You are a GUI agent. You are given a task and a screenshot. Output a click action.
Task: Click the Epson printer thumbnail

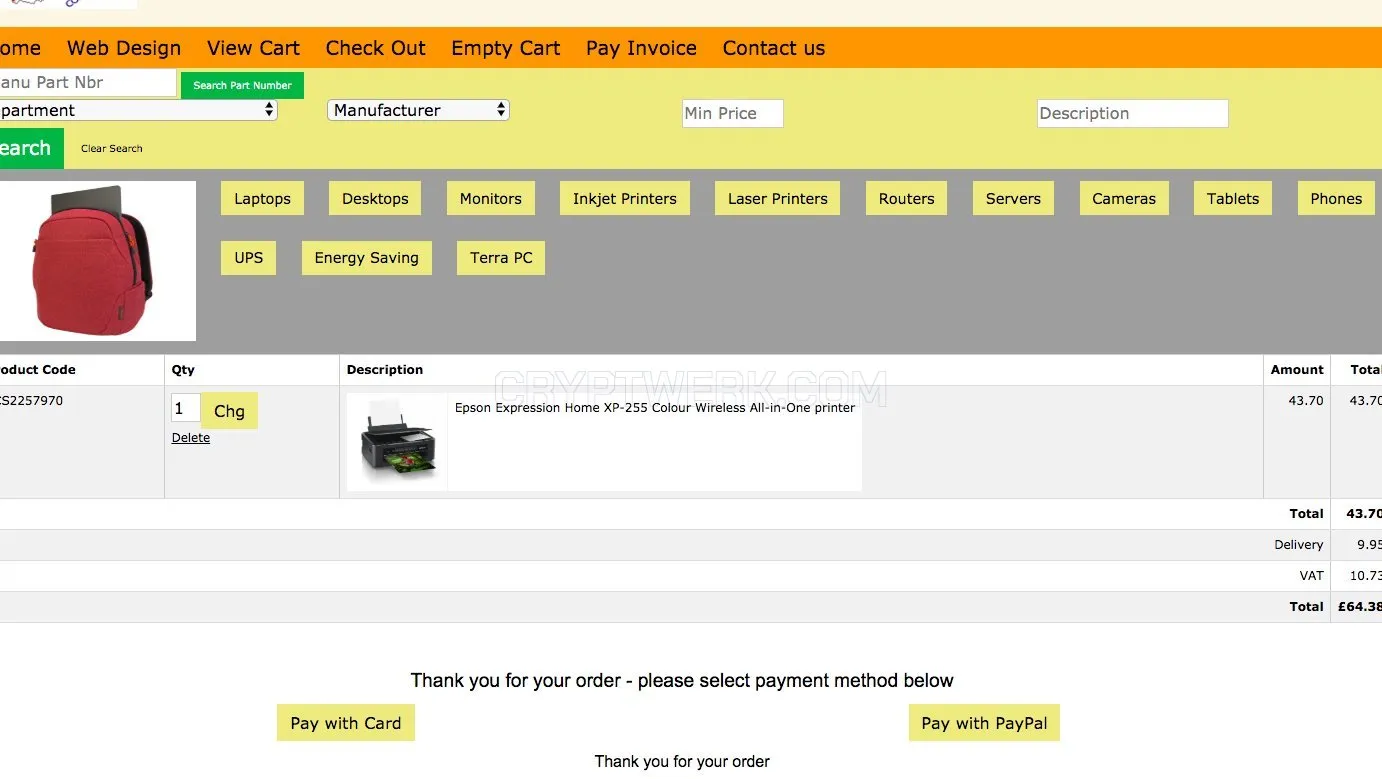click(x=397, y=441)
